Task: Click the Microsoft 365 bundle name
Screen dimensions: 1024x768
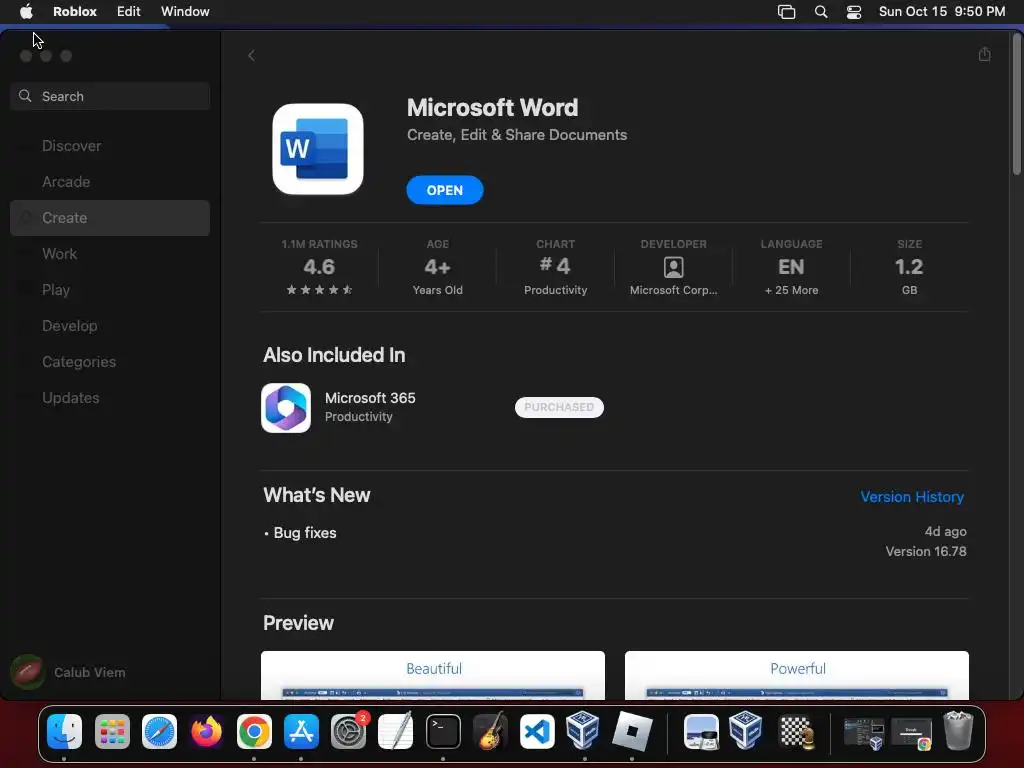Action: [370, 398]
